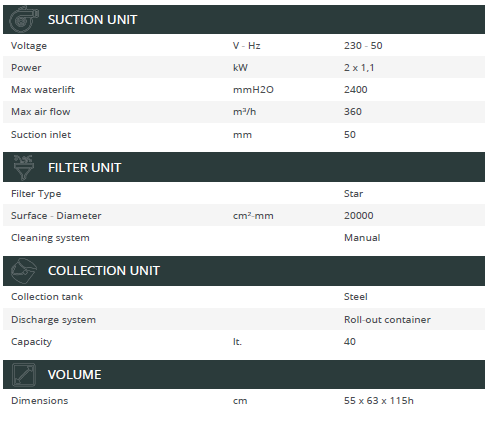The width and height of the screenshot is (489, 425).
Task: Click the Surface - Diameter value 20000
Action: tap(359, 216)
